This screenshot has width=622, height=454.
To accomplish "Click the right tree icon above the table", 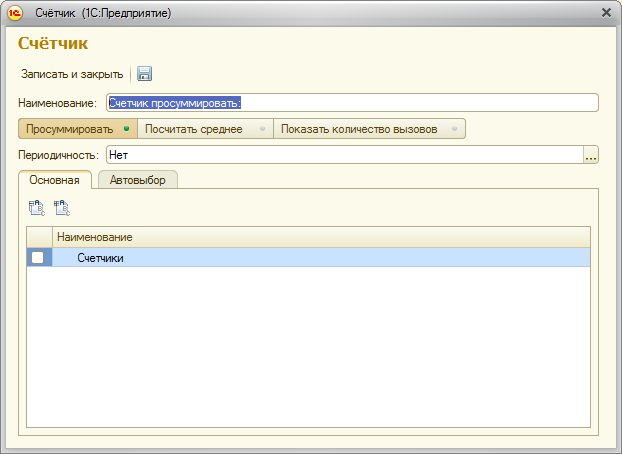I will (x=62, y=208).
